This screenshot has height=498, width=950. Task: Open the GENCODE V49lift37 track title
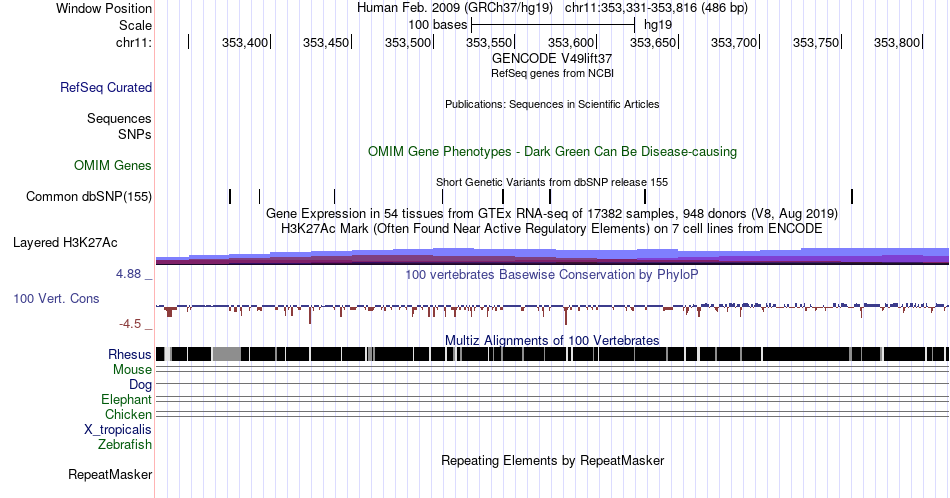click(552, 59)
